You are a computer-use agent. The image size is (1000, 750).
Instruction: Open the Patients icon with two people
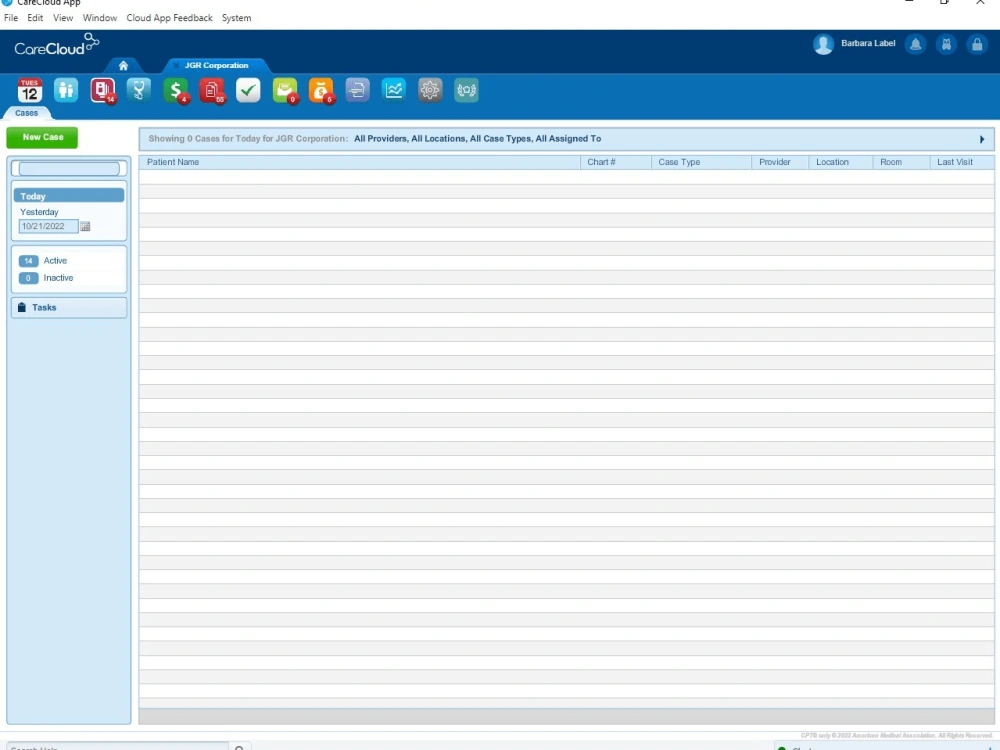pyautogui.click(x=66, y=91)
